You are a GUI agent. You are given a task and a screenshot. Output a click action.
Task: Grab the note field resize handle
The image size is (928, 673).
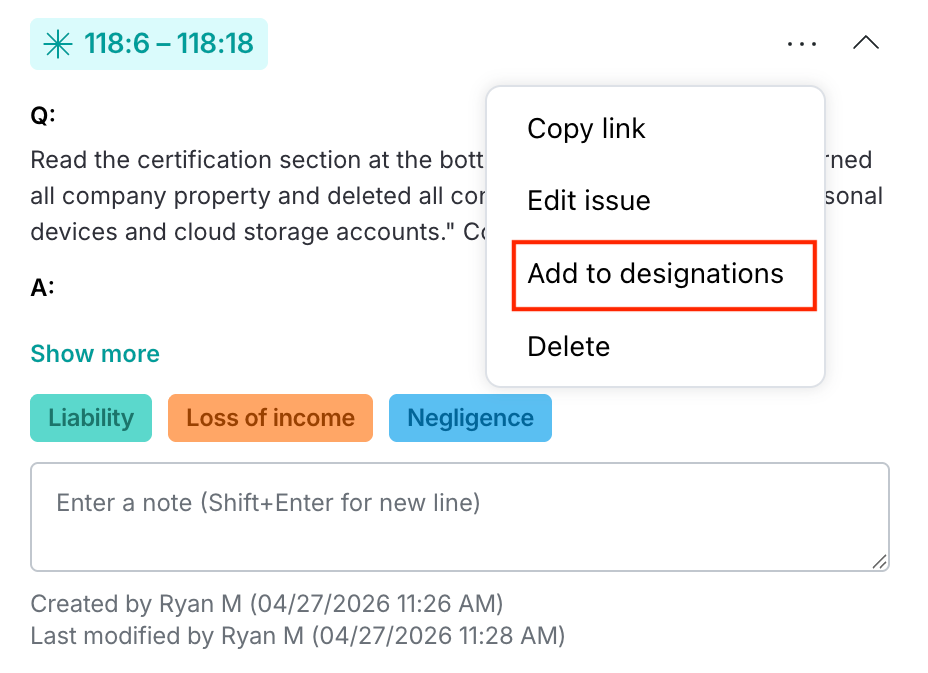[x=879, y=561]
